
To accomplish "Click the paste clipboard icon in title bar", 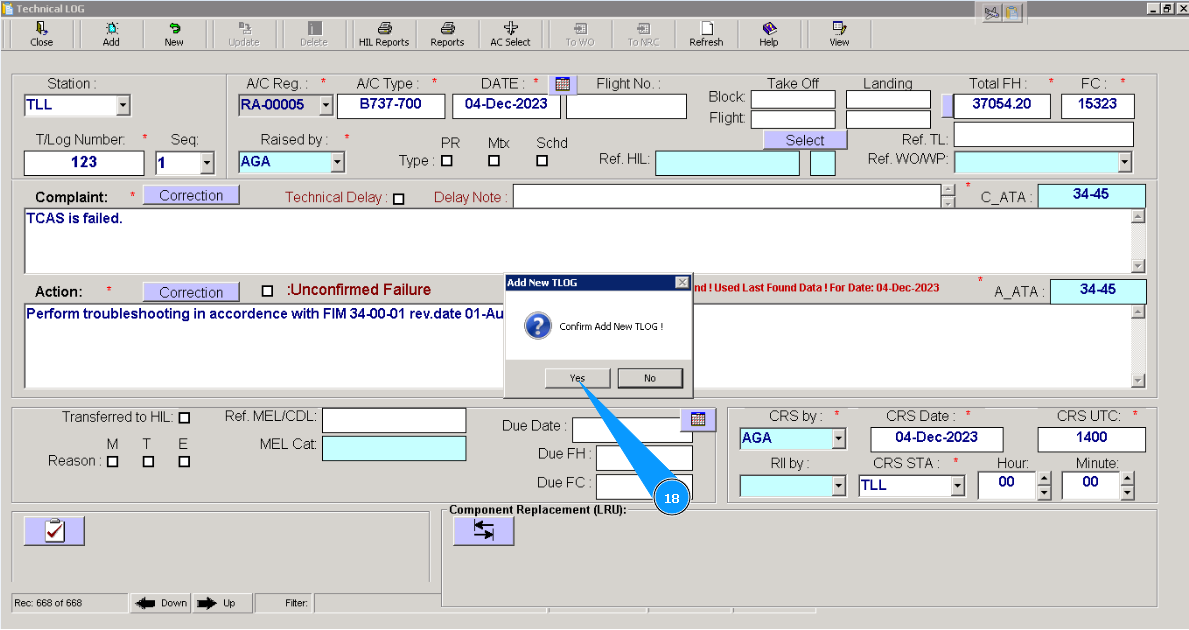I will click(x=1012, y=13).
